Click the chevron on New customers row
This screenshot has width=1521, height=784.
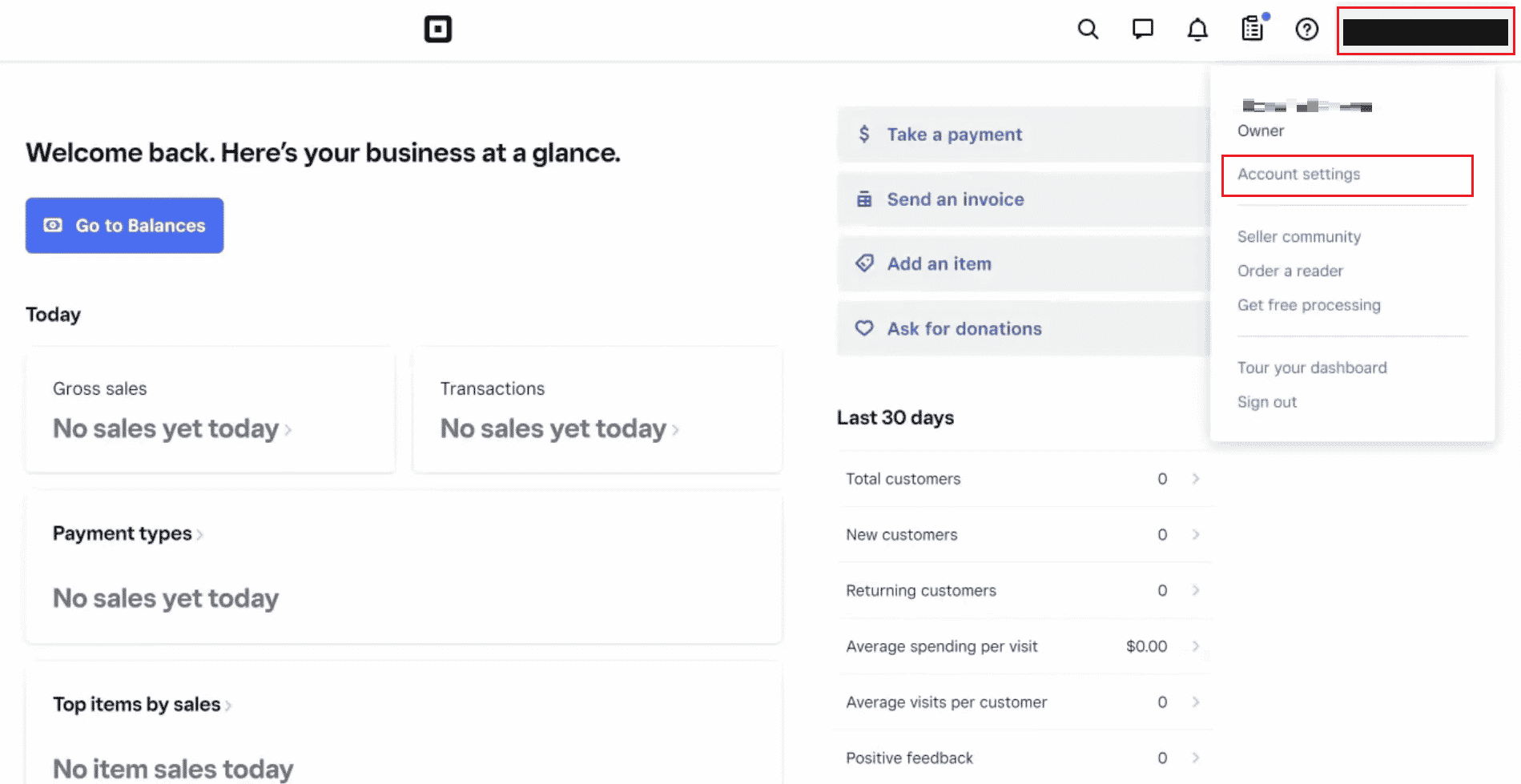point(1196,534)
